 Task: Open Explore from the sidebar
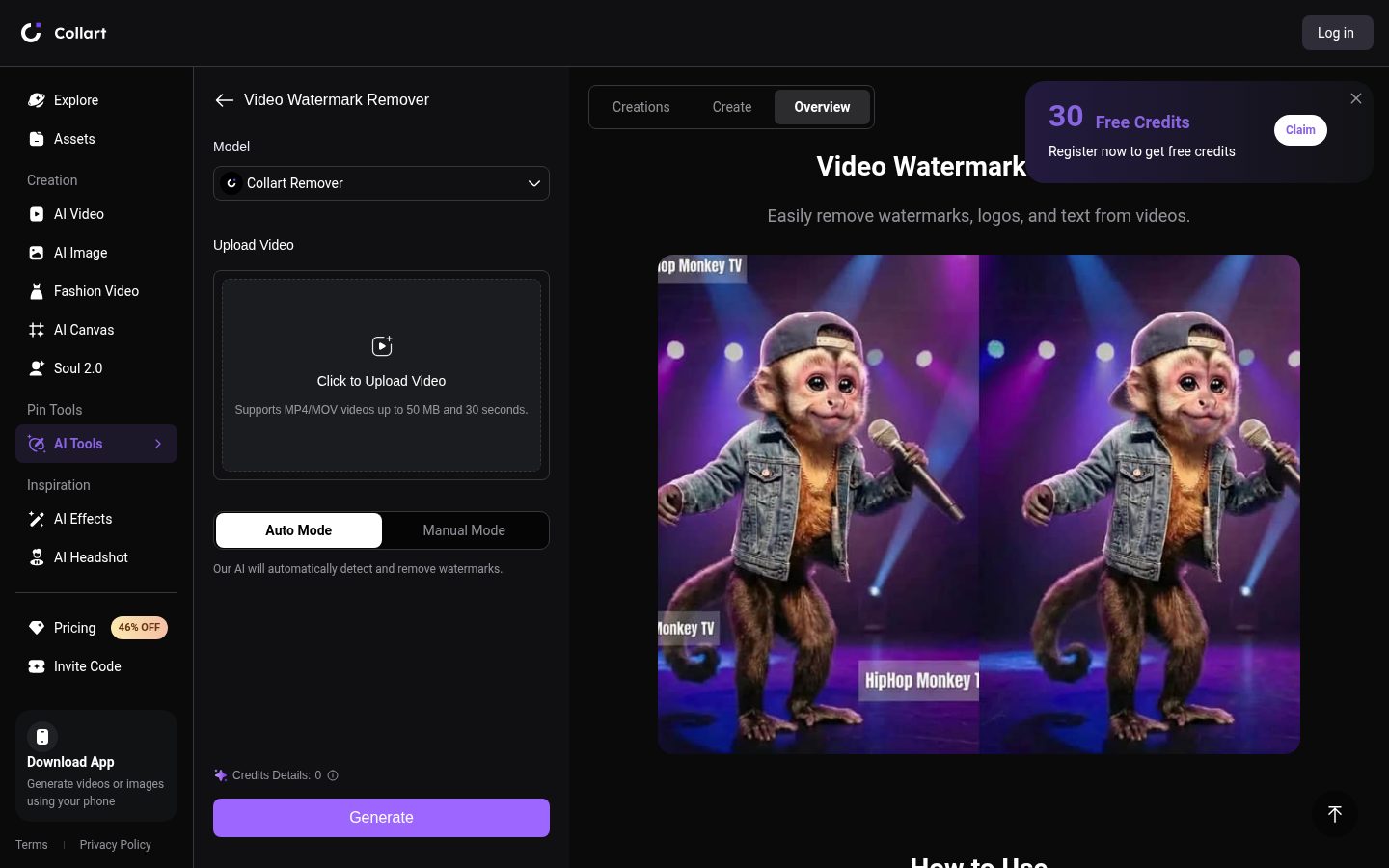tap(96, 100)
